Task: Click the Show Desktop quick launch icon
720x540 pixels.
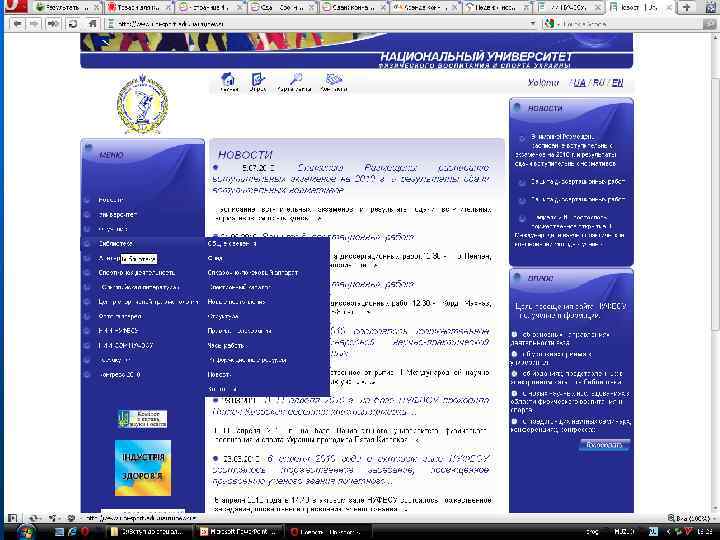Action: pyautogui.click(x=59, y=532)
